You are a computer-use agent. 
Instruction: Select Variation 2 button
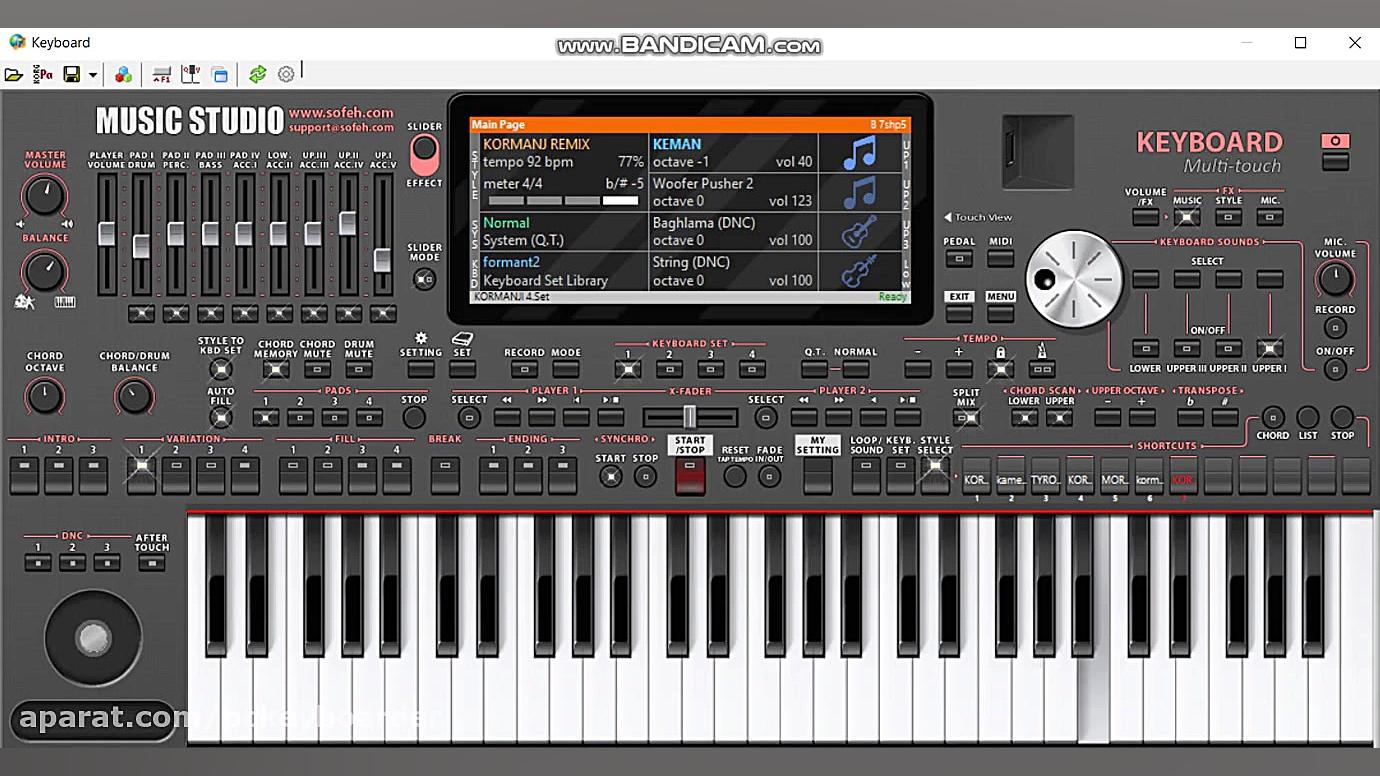coord(176,475)
